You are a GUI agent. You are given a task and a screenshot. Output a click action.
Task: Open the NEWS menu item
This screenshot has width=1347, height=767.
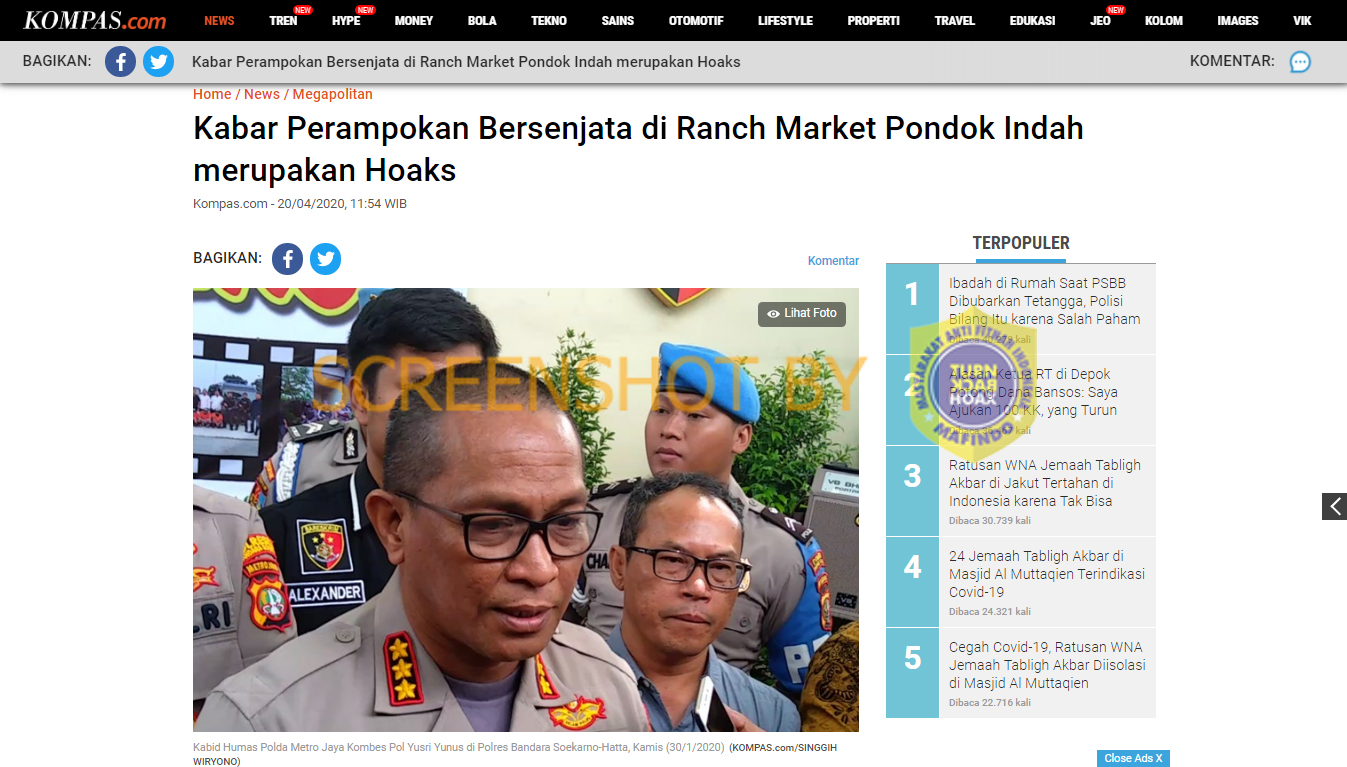[219, 21]
